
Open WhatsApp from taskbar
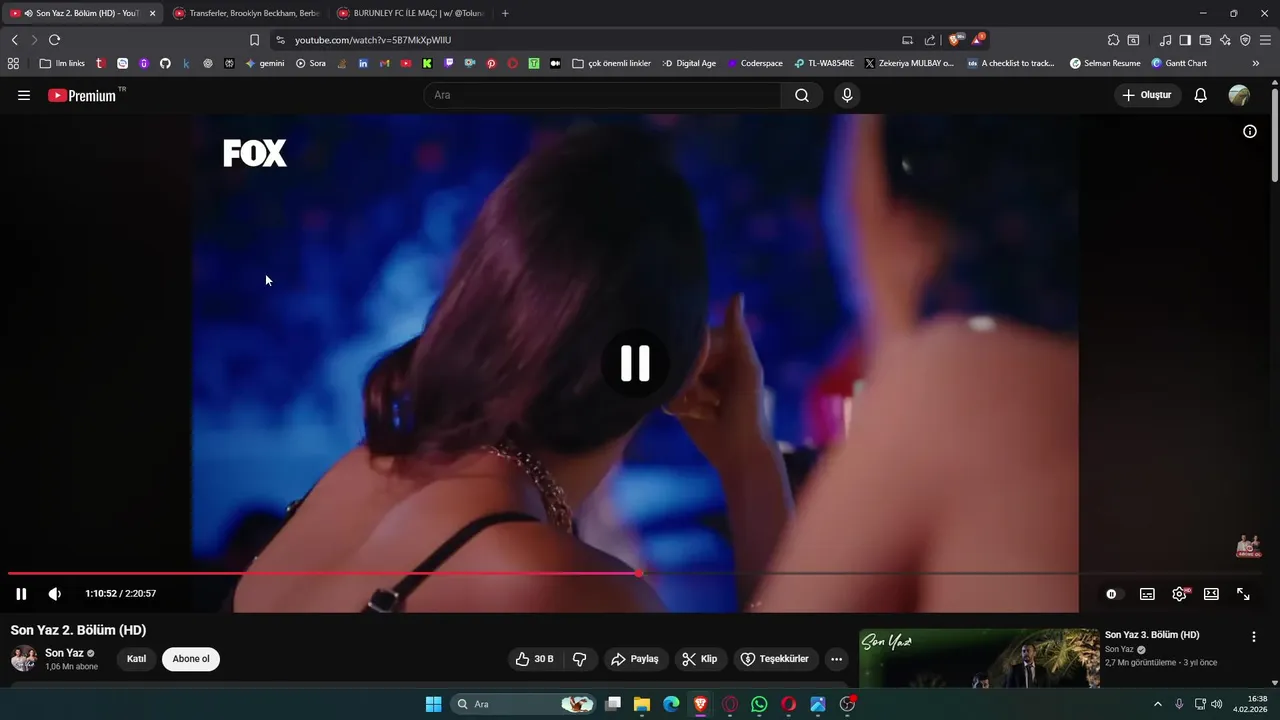(759, 704)
